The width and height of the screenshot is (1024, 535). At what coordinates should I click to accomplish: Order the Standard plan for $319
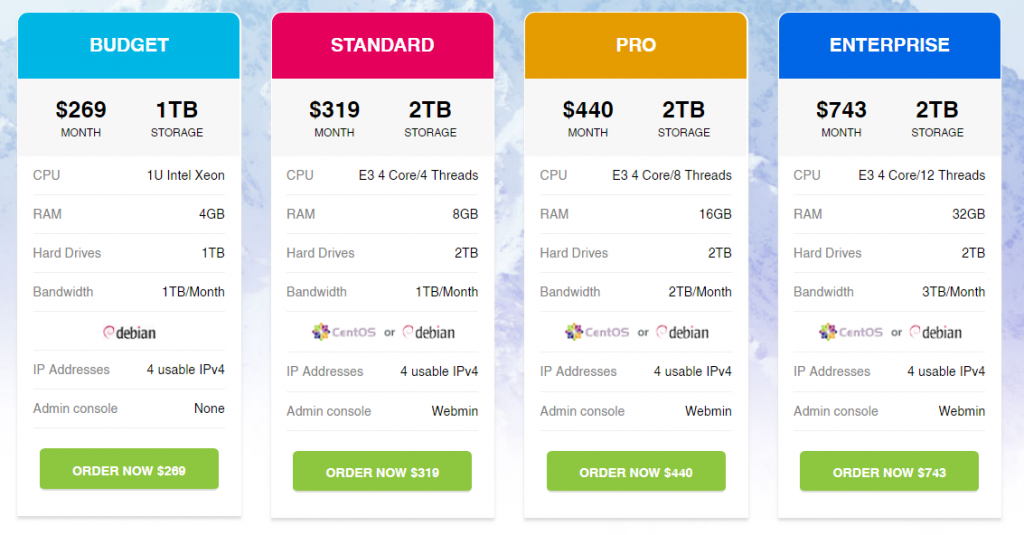pos(382,471)
